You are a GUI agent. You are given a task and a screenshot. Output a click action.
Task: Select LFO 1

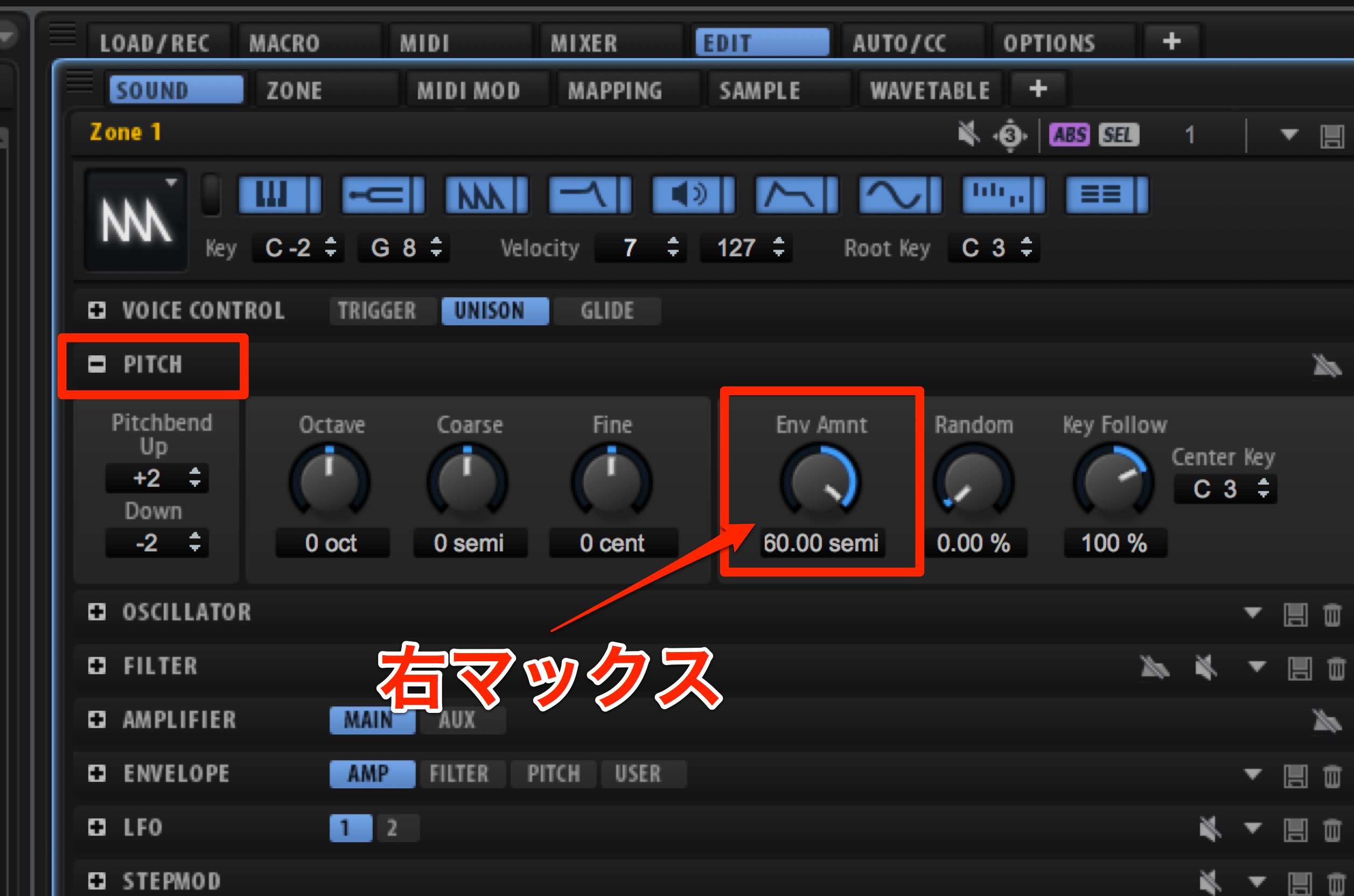pos(351,828)
